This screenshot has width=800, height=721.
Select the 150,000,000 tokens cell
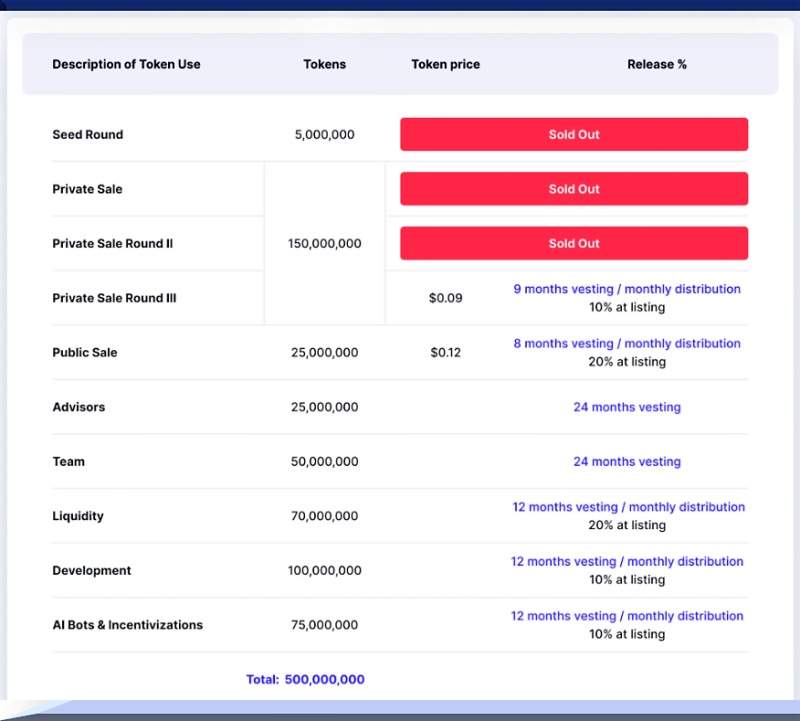tap(324, 243)
